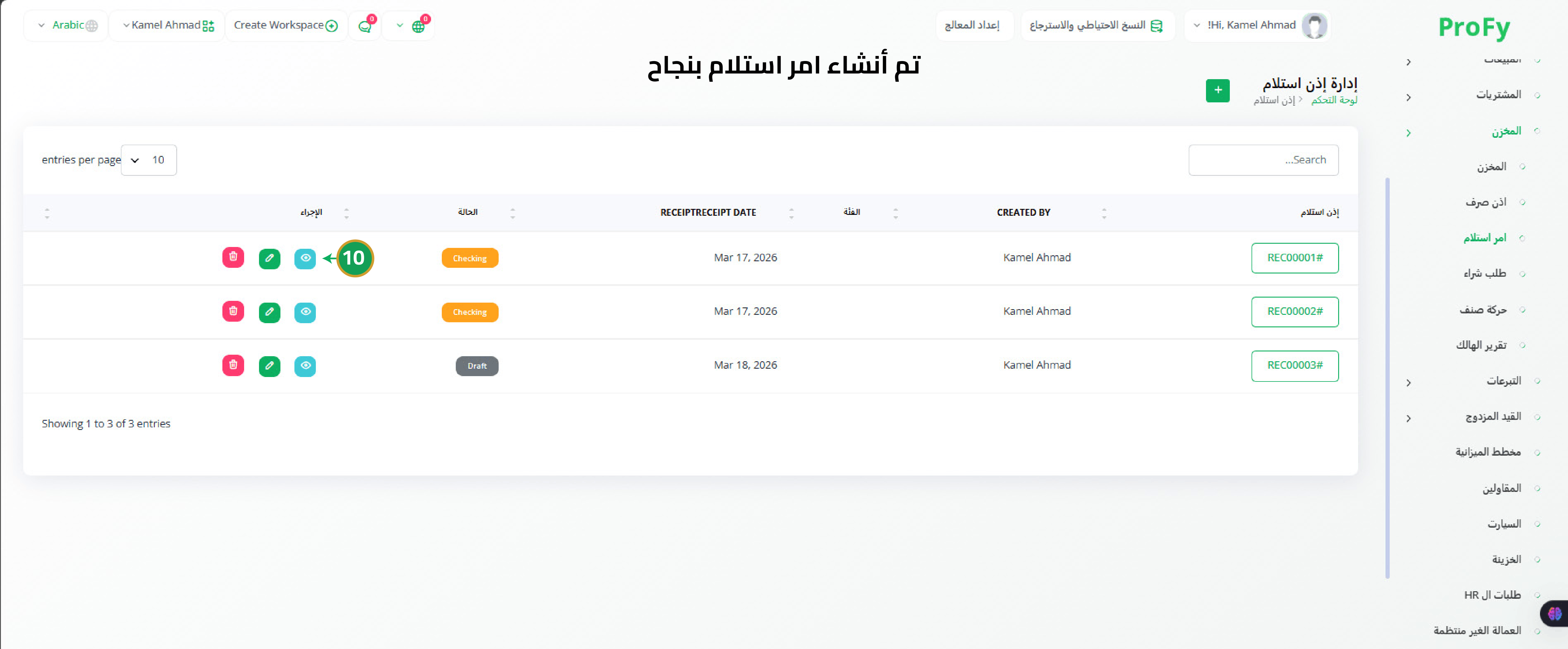Open the chat messages icon in header
The image size is (1568, 649).
click(365, 26)
